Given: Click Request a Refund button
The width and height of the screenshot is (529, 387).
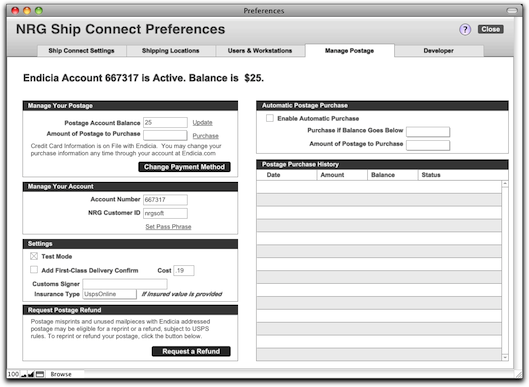Looking at the screenshot, I should (191, 351).
